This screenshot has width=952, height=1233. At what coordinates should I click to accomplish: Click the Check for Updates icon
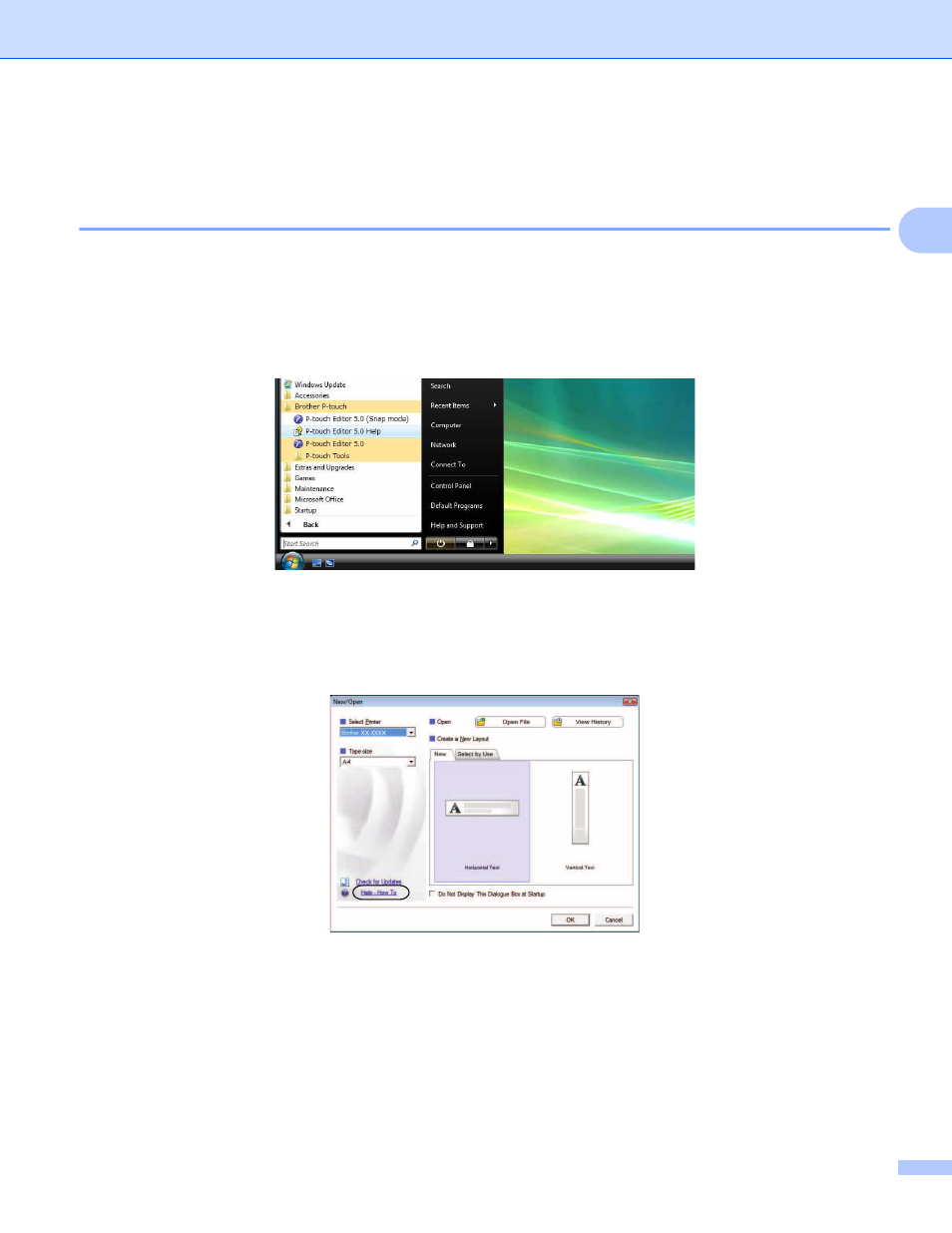(344, 882)
